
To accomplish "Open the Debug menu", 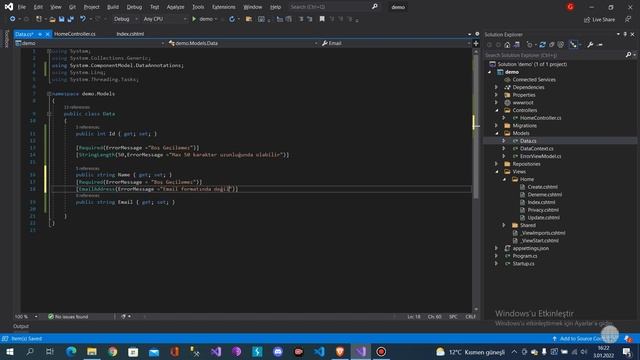I will point(134,7).
